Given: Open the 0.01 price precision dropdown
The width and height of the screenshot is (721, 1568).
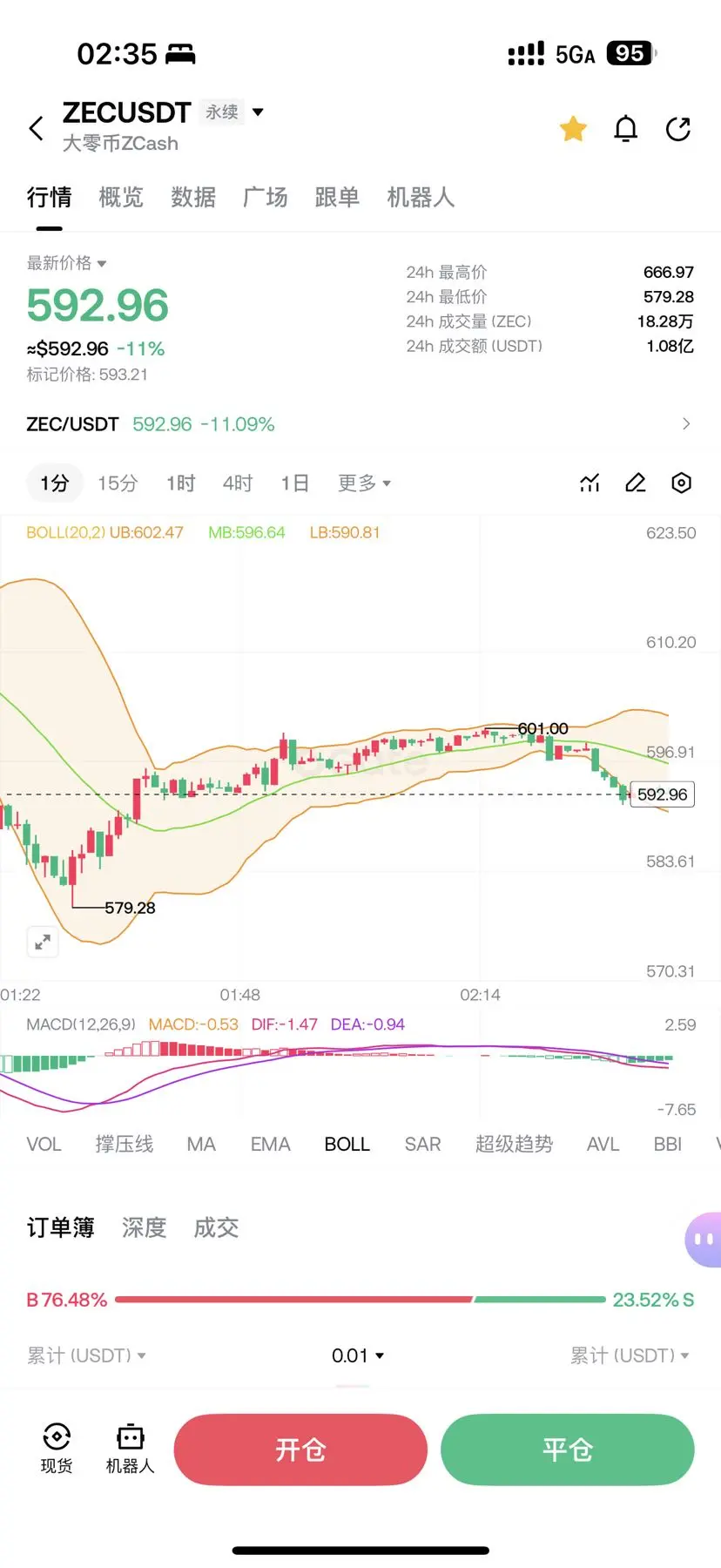Looking at the screenshot, I should click(358, 1355).
